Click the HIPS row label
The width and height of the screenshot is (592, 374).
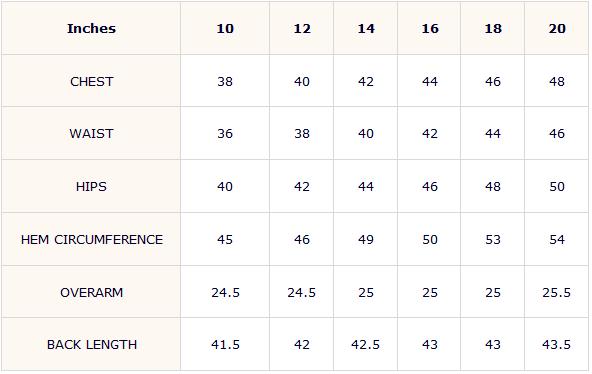[x=91, y=186]
